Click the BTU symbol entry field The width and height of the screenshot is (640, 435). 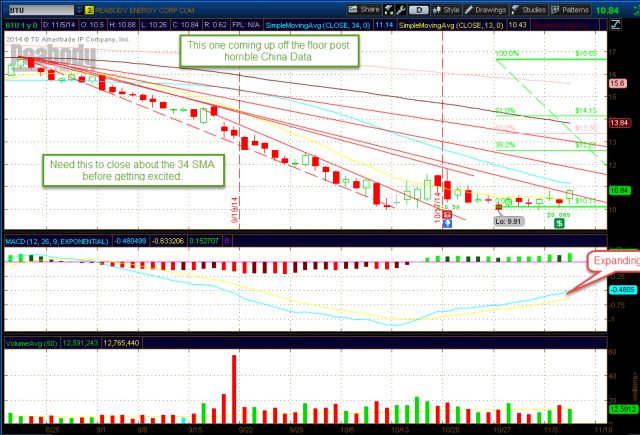tap(41, 10)
